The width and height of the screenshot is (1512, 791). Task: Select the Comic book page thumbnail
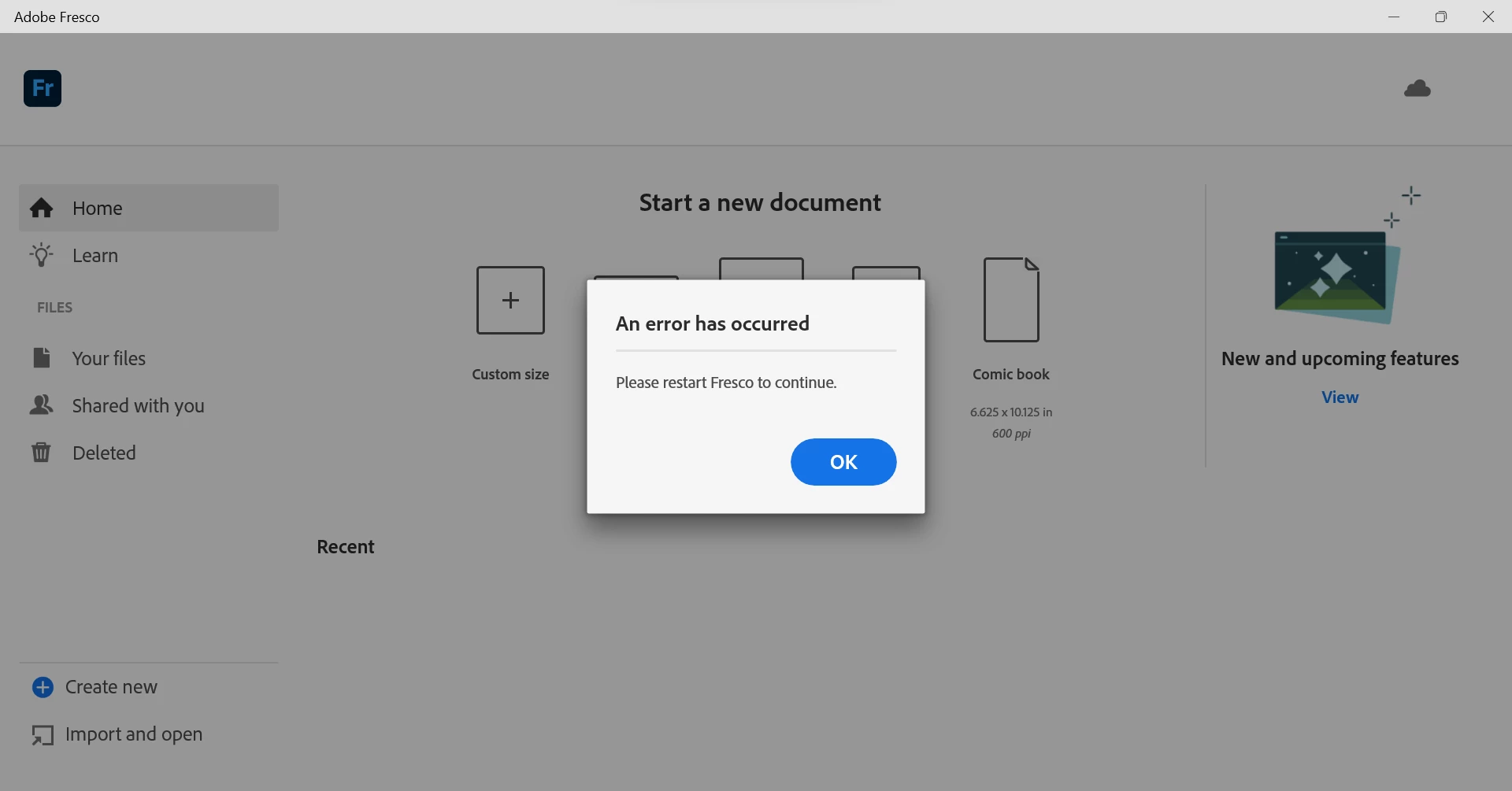coord(1012,300)
